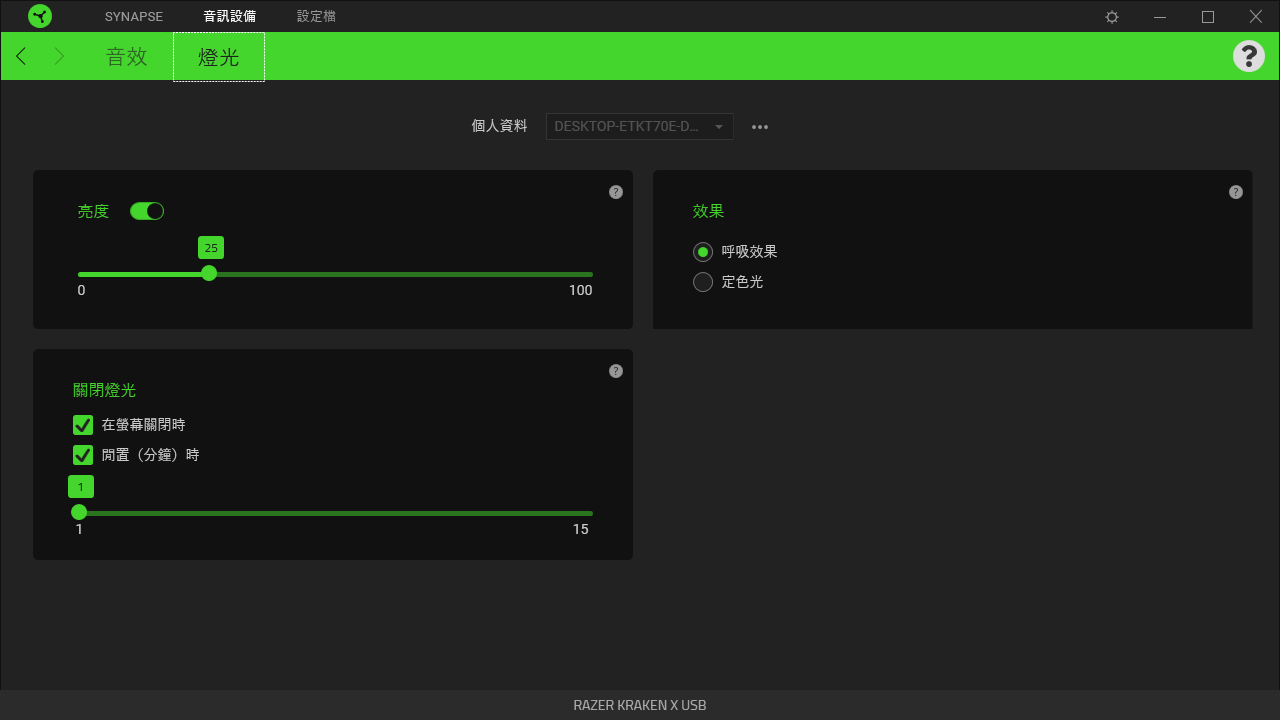Uncheck 在螢幕關閉時 checkbox

coord(83,425)
